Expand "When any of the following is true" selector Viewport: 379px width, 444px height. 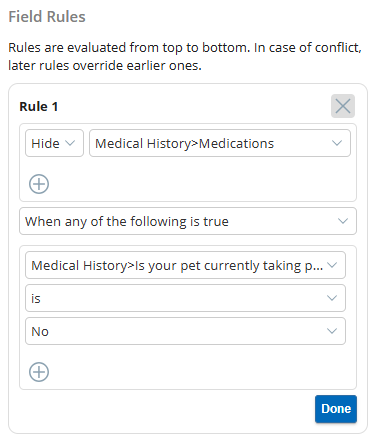coord(188,221)
